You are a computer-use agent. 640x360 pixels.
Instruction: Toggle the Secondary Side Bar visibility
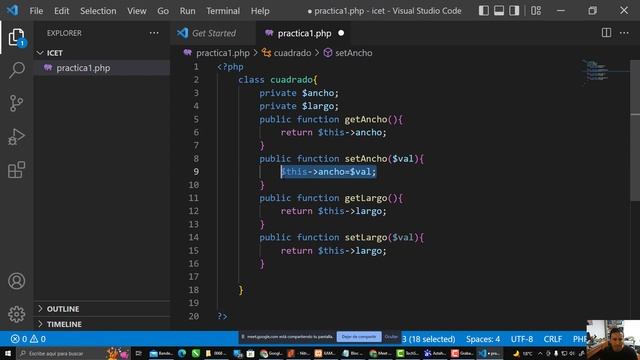click(514, 11)
